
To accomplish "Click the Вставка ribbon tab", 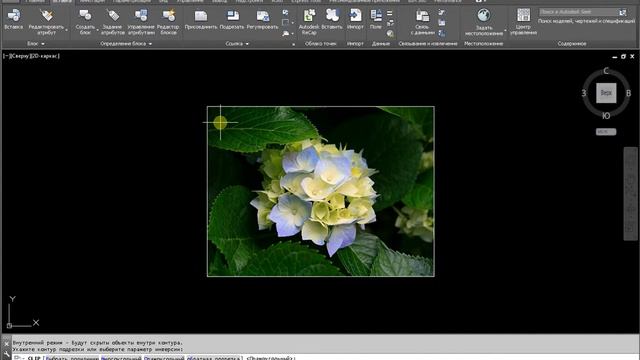I will click(62, 1).
